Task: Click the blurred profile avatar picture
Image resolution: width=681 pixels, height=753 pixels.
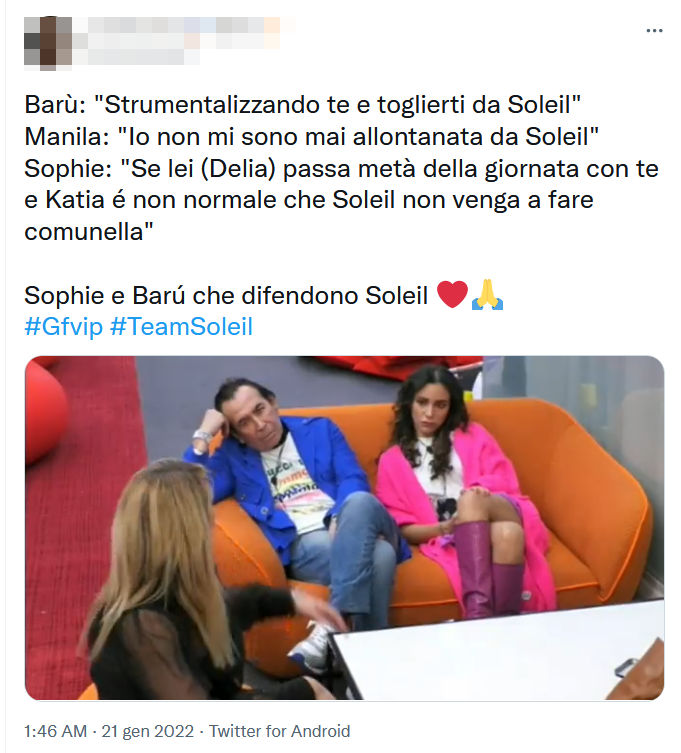Action: pyautogui.click(x=48, y=43)
